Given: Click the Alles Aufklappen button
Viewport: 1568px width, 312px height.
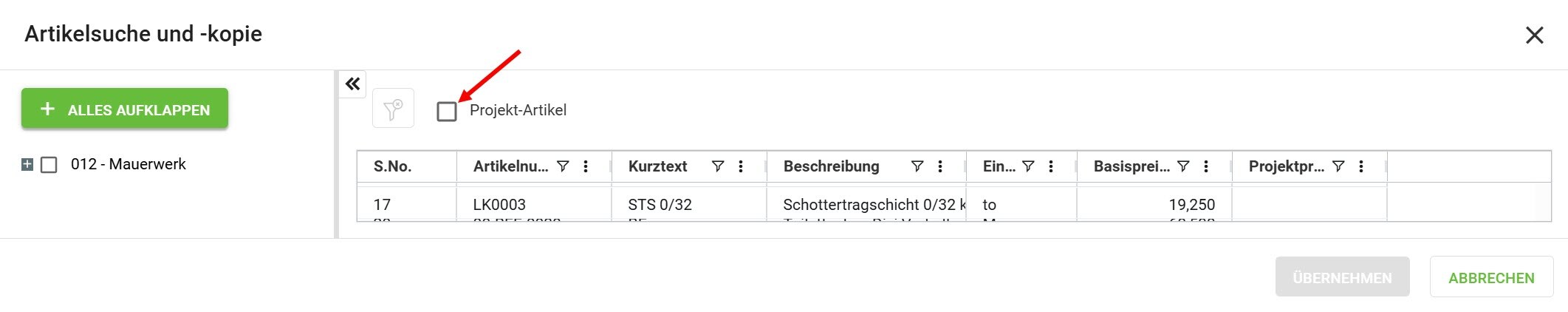Looking at the screenshot, I should [x=125, y=109].
